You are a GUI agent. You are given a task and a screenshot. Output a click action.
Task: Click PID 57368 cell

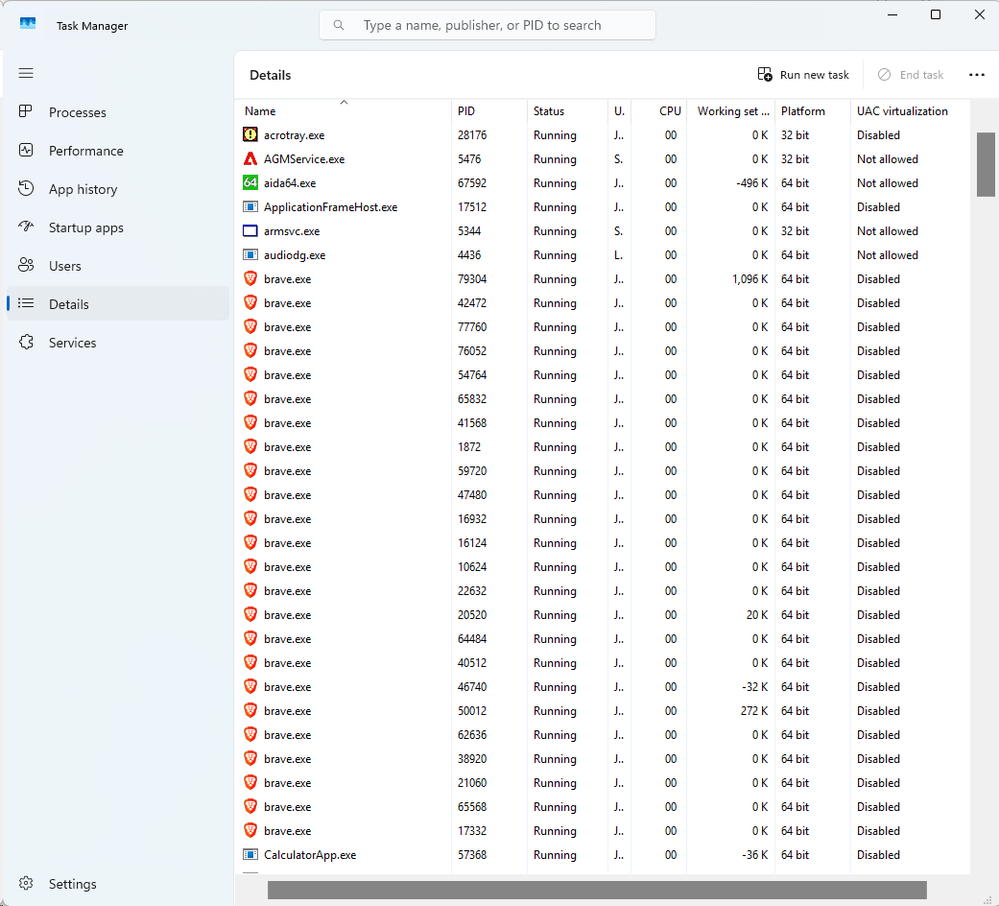coord(471,854)
